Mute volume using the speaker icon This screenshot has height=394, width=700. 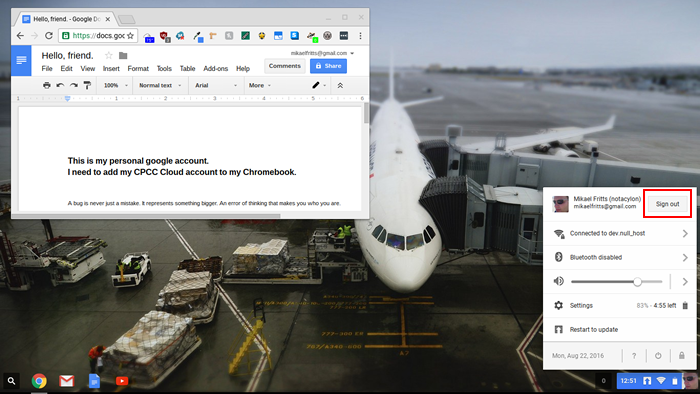pyautogui.click(x=558, y=281)
